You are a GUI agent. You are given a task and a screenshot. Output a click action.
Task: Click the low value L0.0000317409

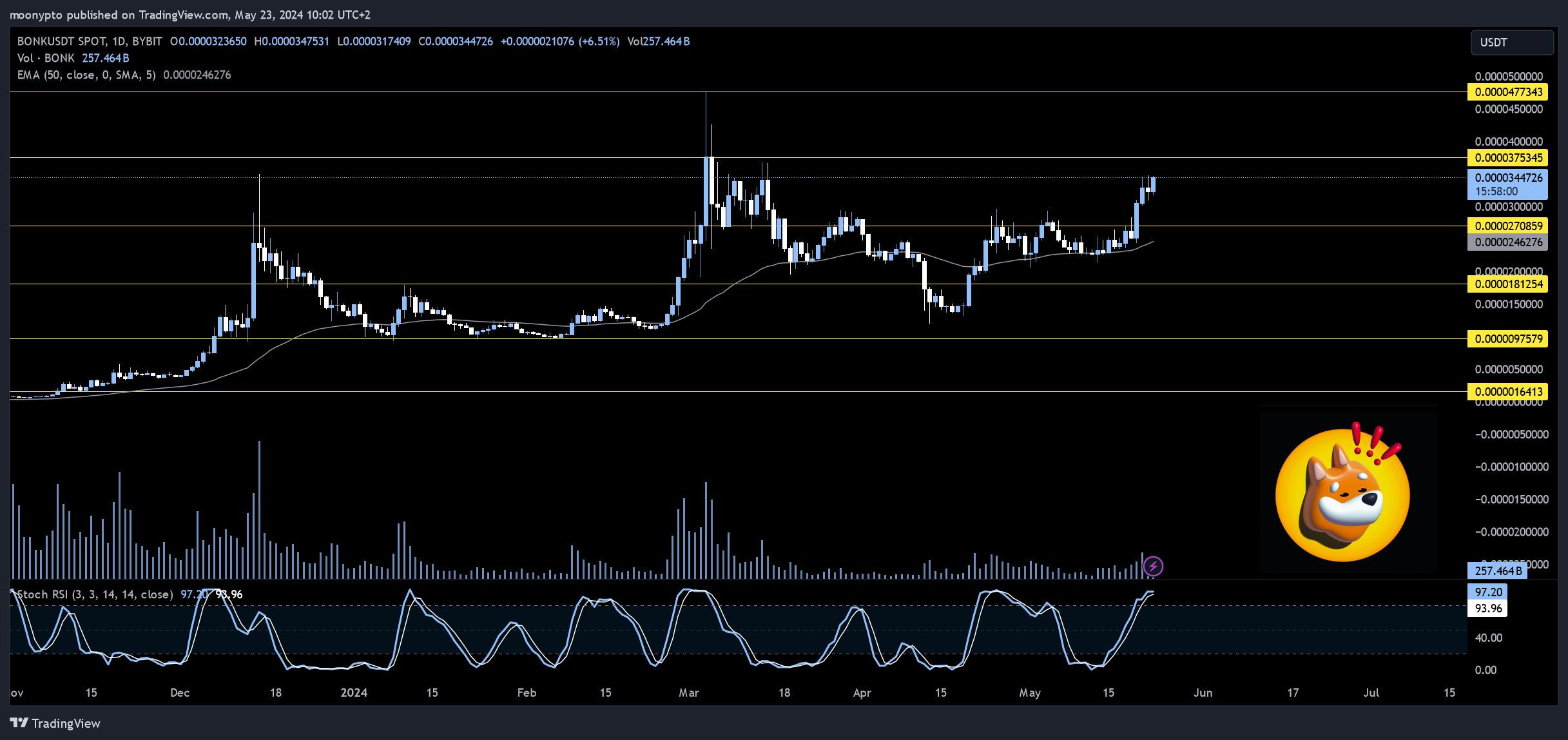click(374, 41)
